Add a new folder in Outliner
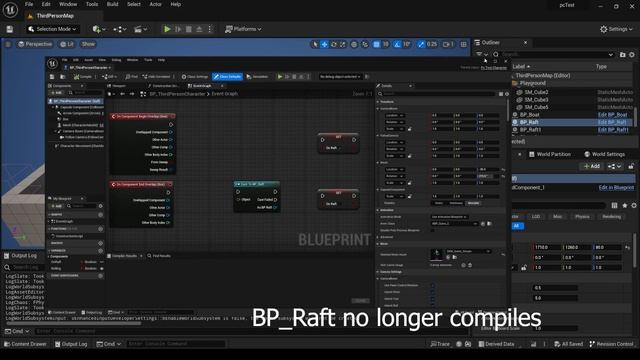Viewport: 640px width, 360px height. pyautogui.click(x=622, y=55)
